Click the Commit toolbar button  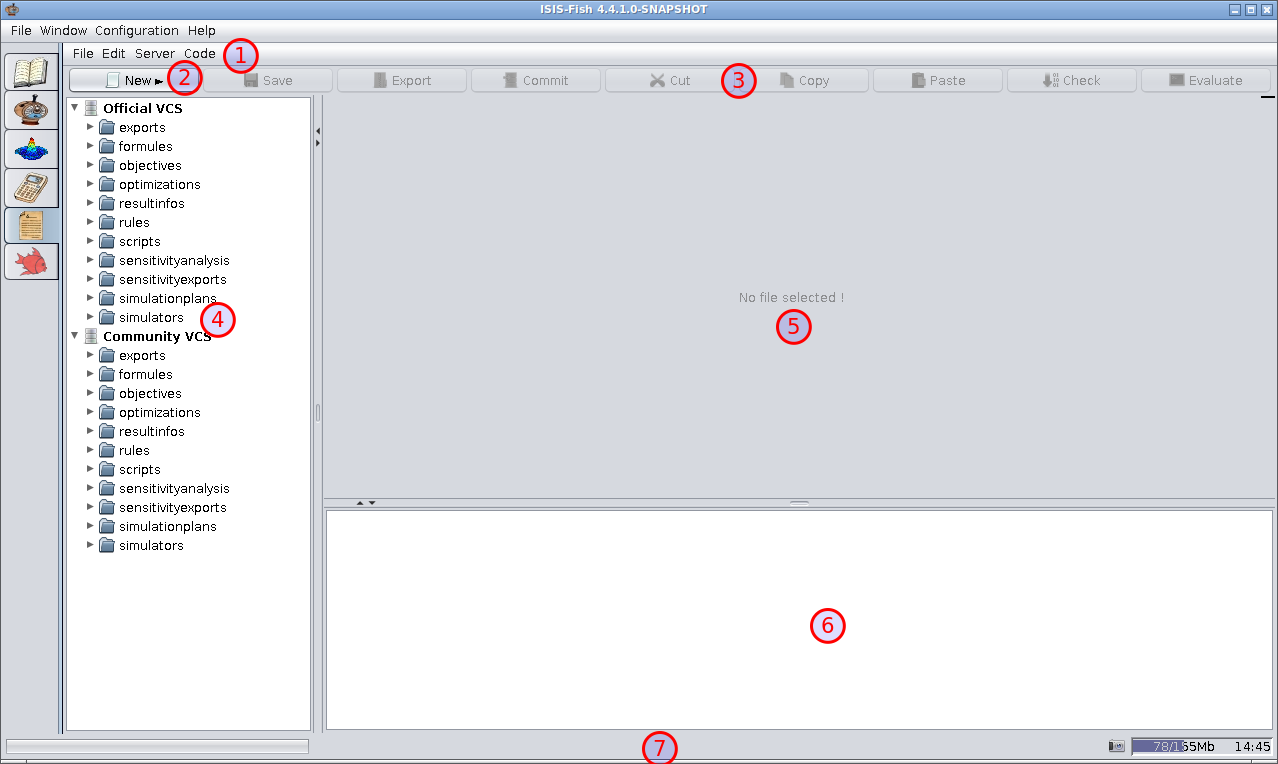tap(536, 80)
